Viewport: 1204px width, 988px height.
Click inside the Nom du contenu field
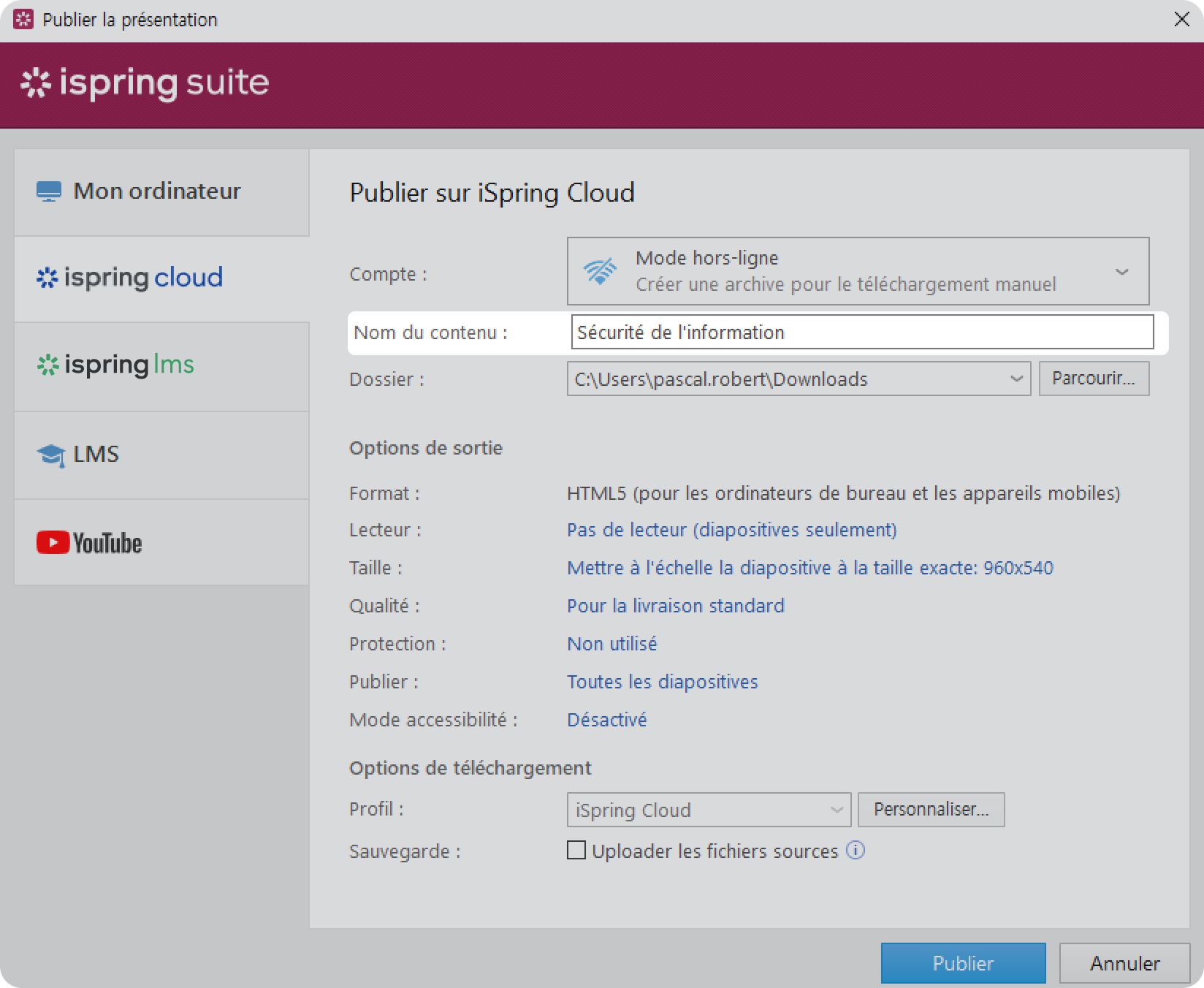click(x=861, y=332)
